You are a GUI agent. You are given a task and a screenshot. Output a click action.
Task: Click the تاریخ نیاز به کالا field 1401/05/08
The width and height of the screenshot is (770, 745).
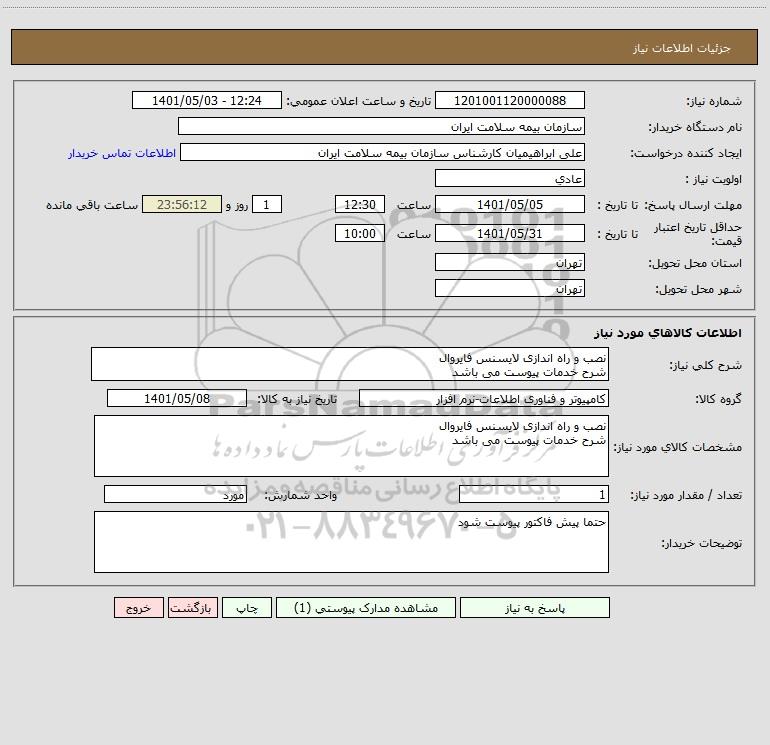tap(177, 398)
